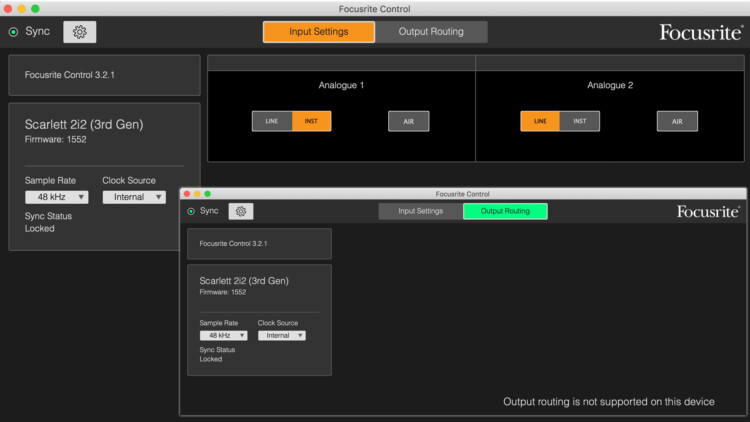Select Output Routing tab in the front window

click(x=505, y=211)
